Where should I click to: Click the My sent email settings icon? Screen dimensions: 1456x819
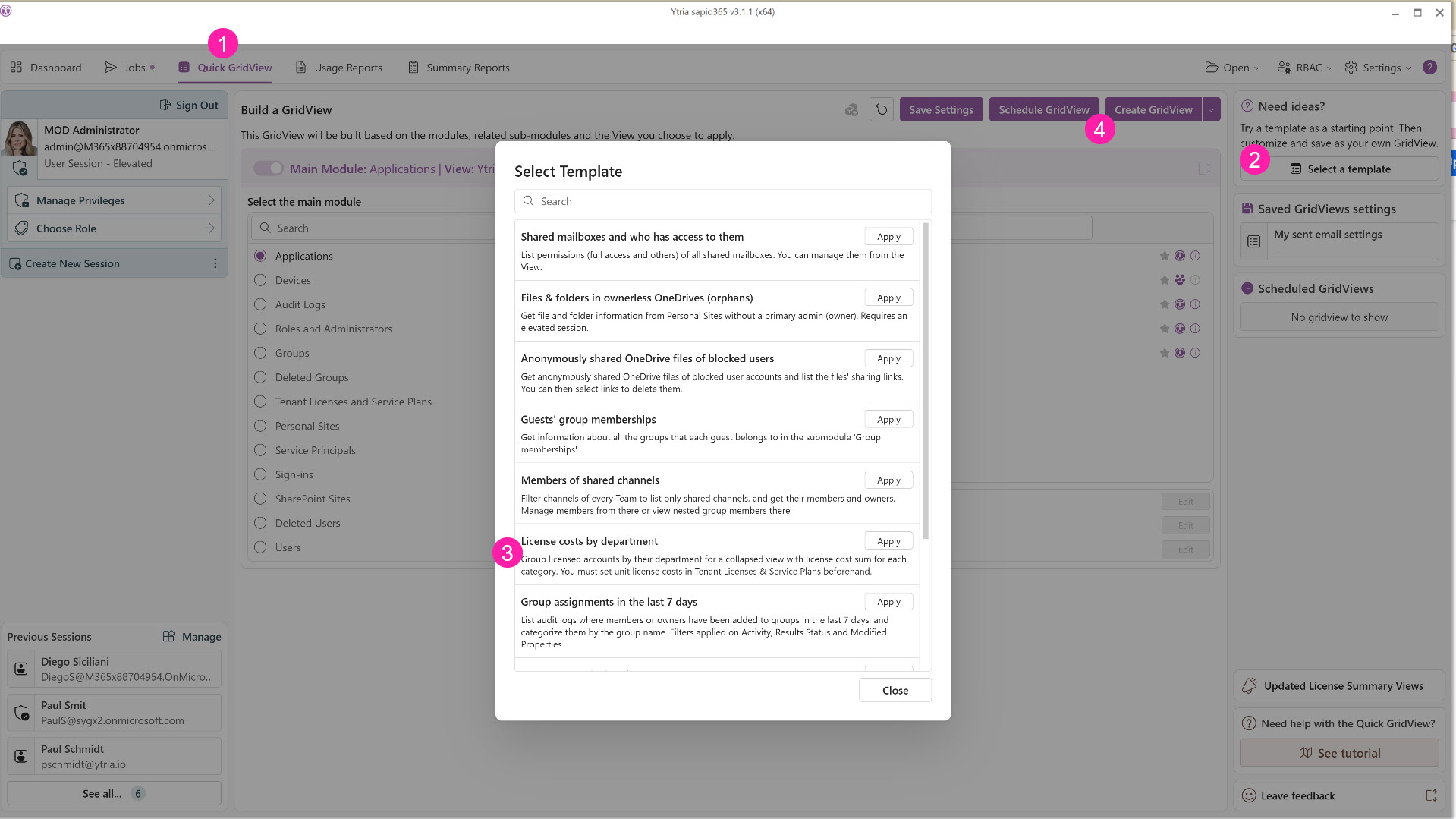click(1253, 241)
